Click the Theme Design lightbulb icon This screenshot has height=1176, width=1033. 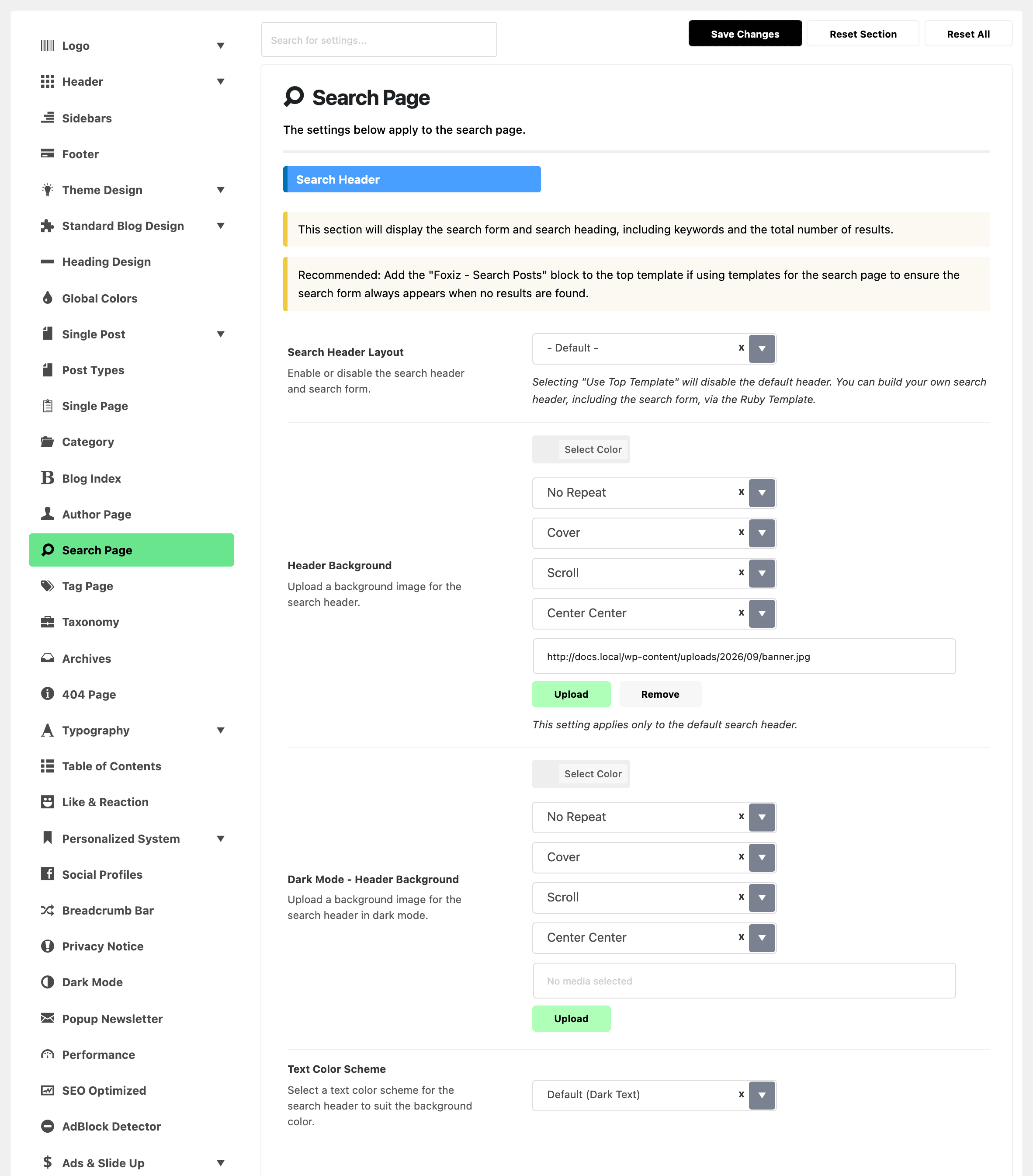point(47,190)
